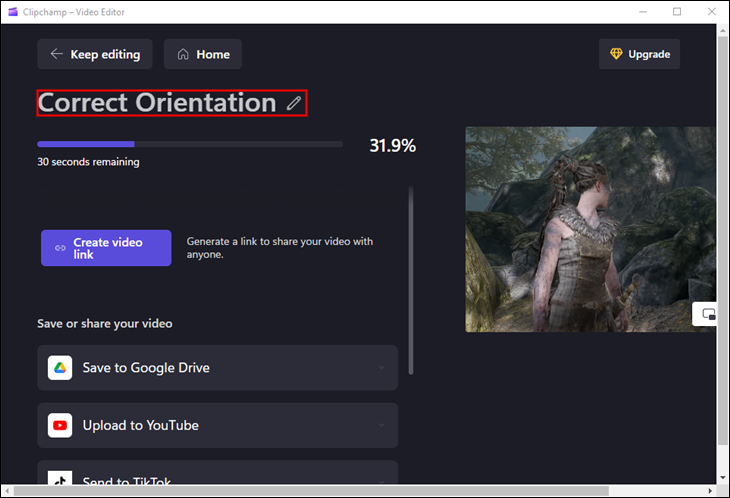
Task: Click the diamond icon on the Upgrade button
Action: [x=615, y=54]
